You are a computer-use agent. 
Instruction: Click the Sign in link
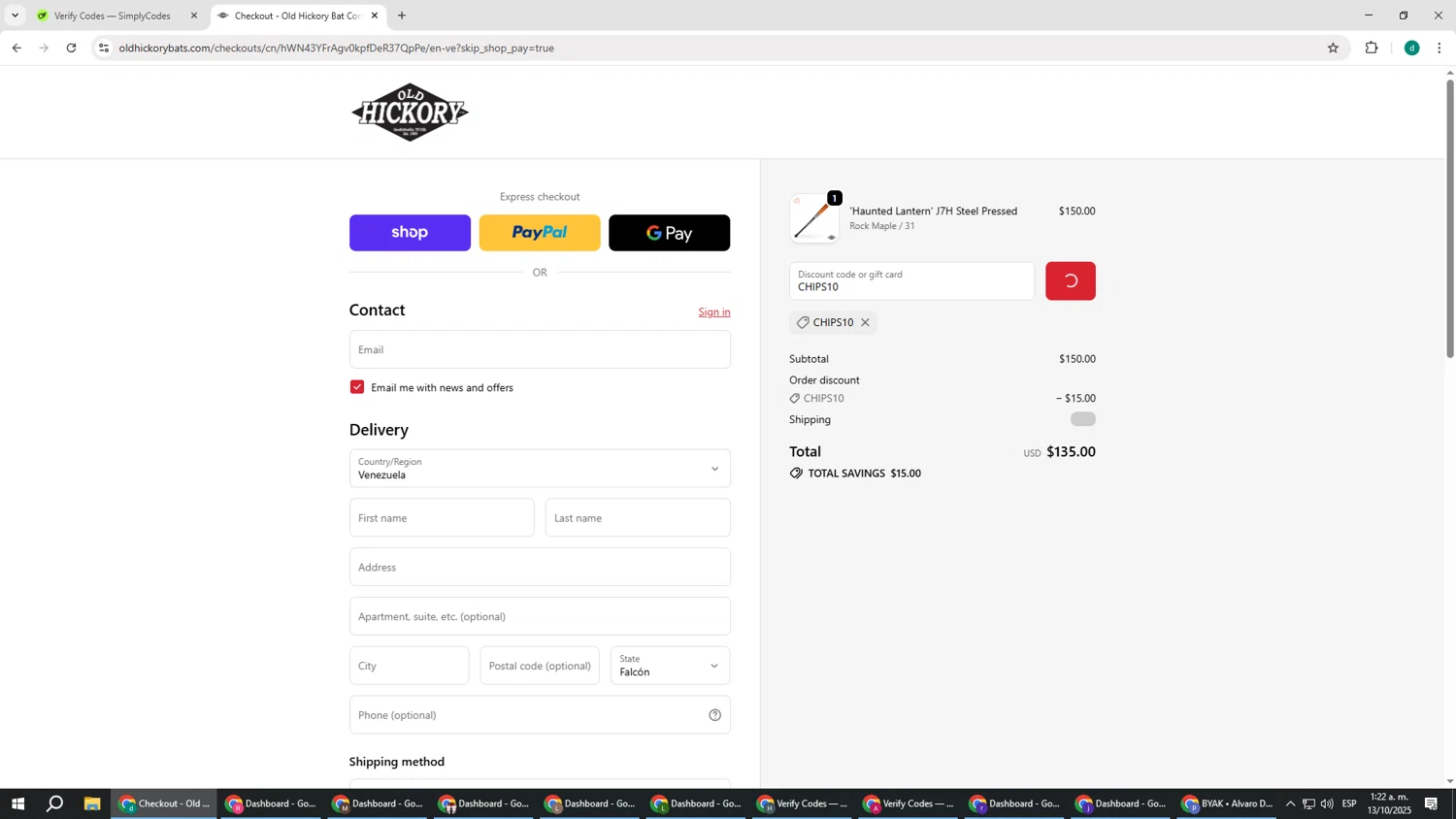click(714, 311)
